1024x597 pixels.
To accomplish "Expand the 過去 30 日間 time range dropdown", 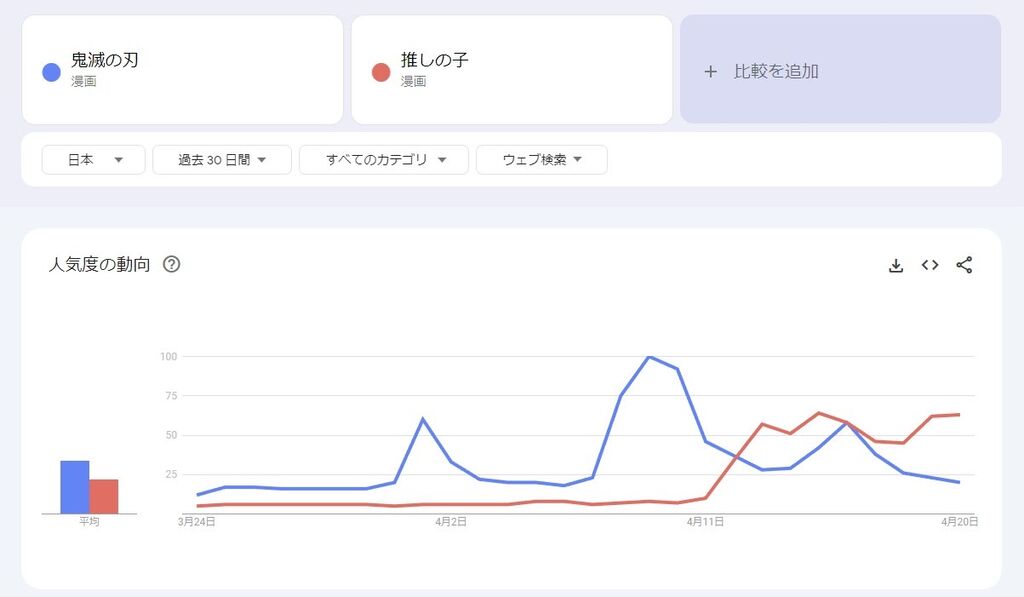I will point(222,160).
